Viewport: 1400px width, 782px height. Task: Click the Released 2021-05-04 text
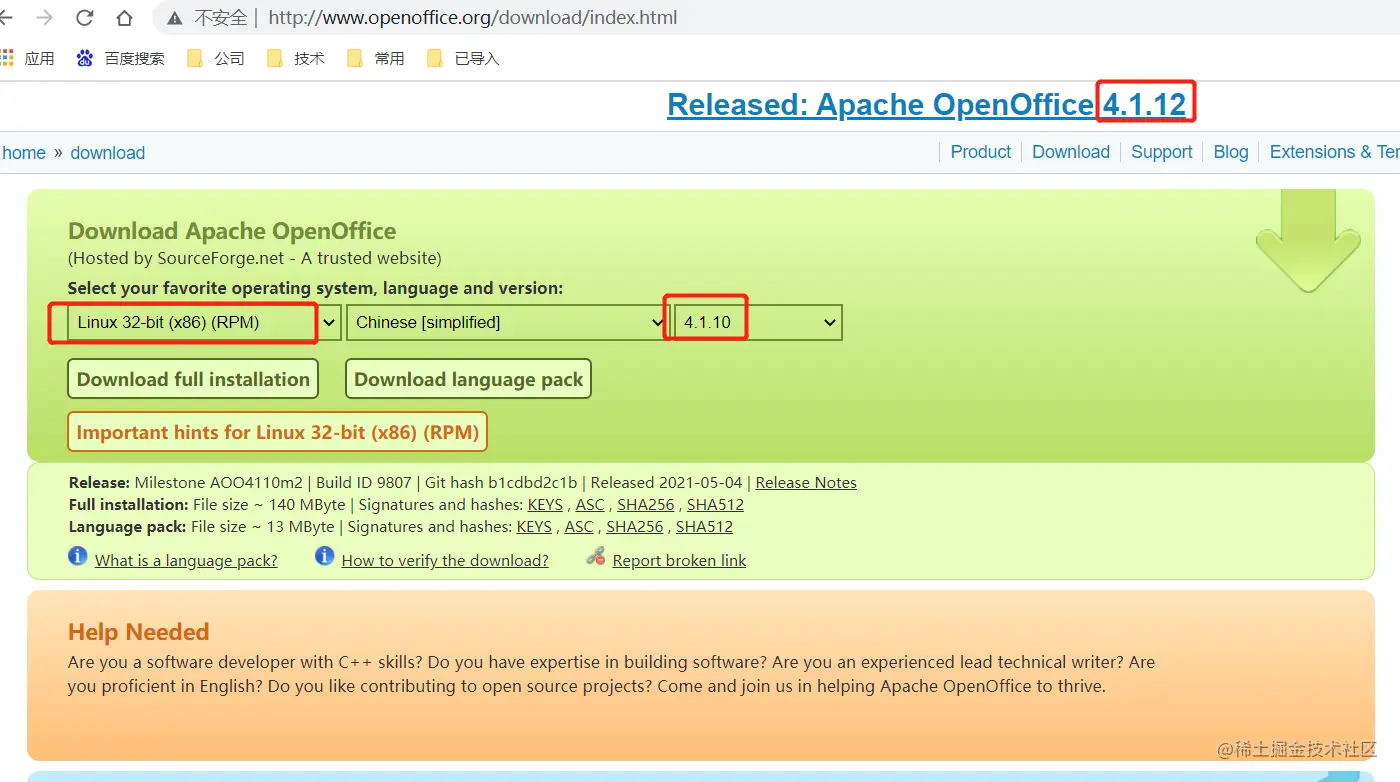(x=667, y=483)
